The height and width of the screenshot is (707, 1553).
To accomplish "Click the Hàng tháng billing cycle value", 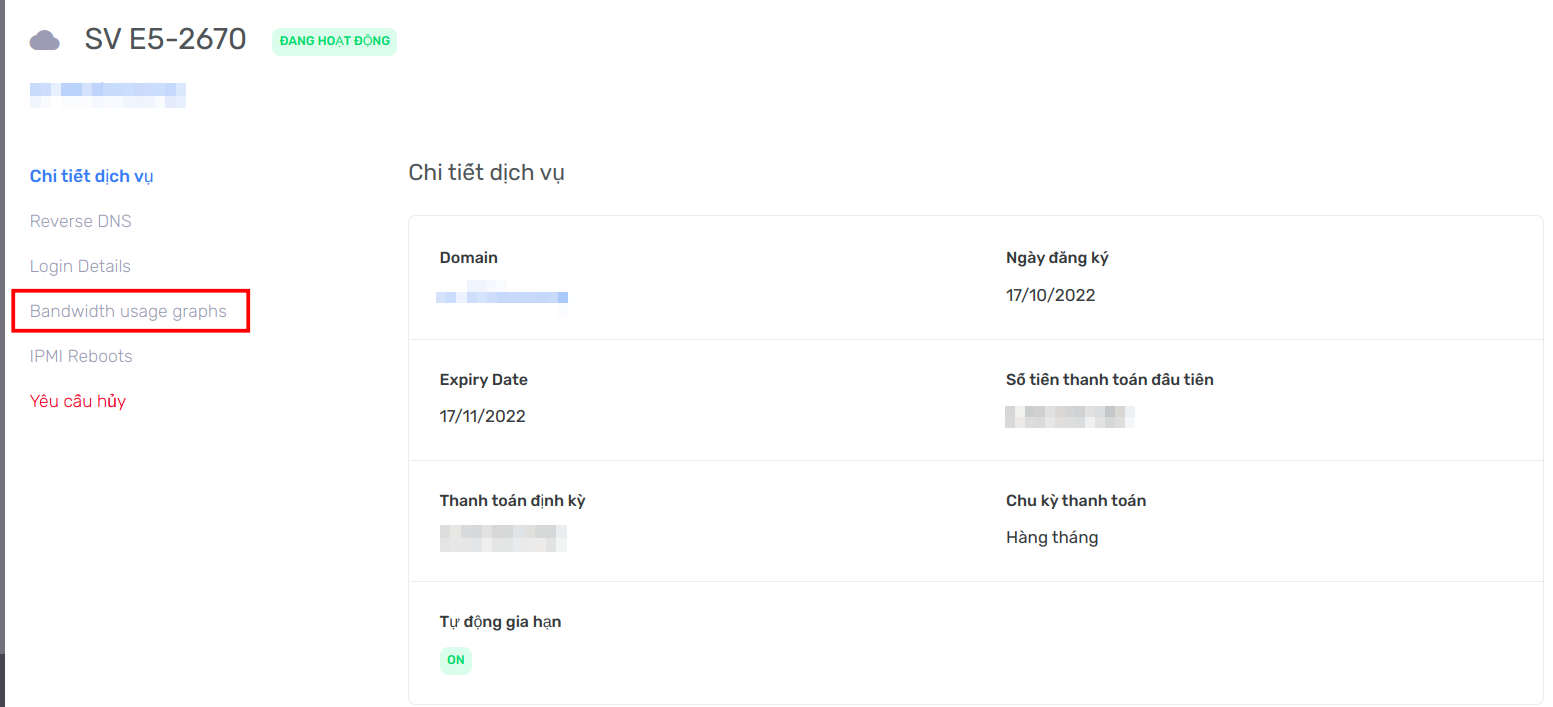I will [1051, 537].
